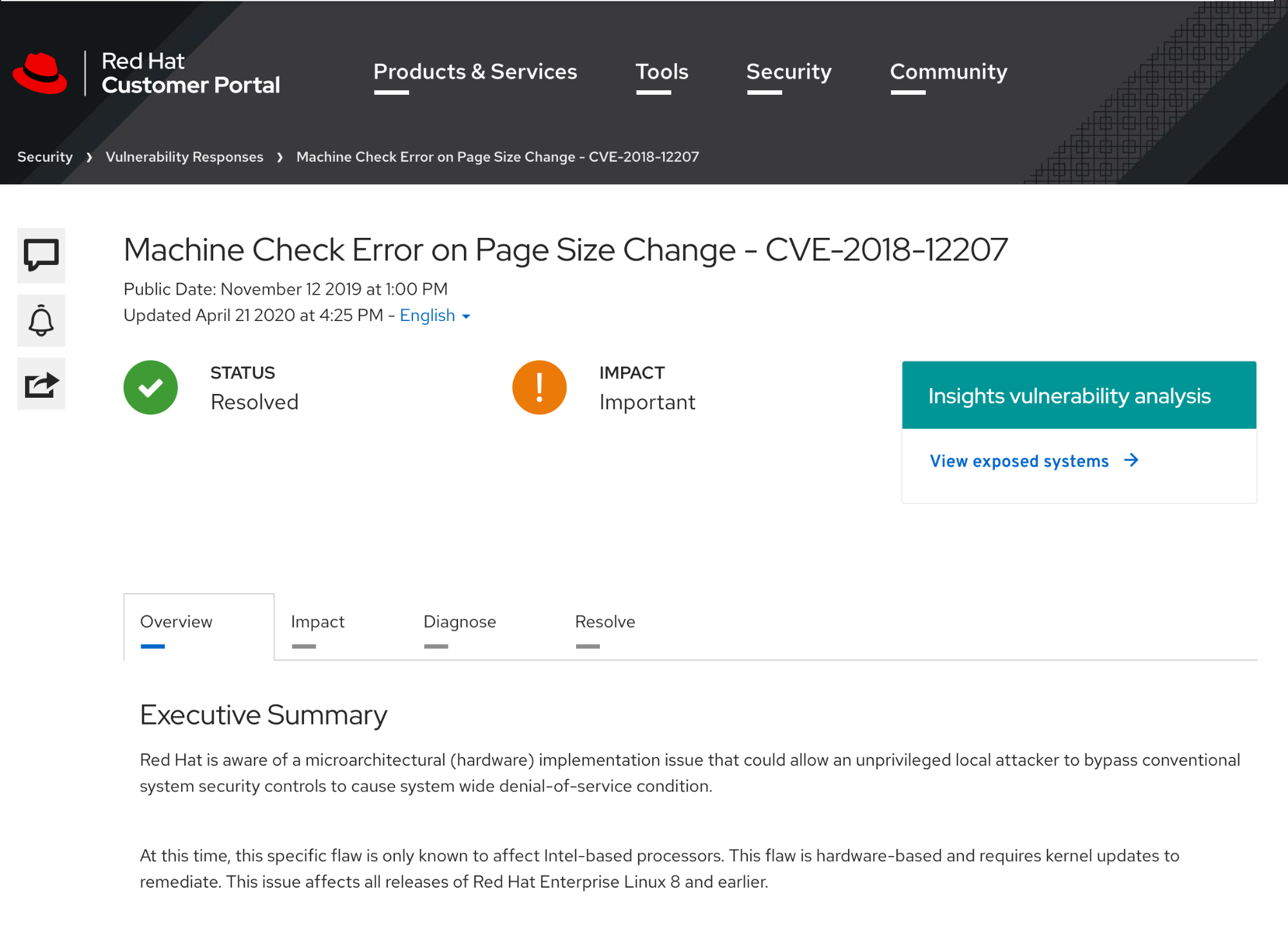The width and height of the screenshot is (1288, 936).
Task: Click the green Resolved status checkmark
Action: tap(151, 387)
